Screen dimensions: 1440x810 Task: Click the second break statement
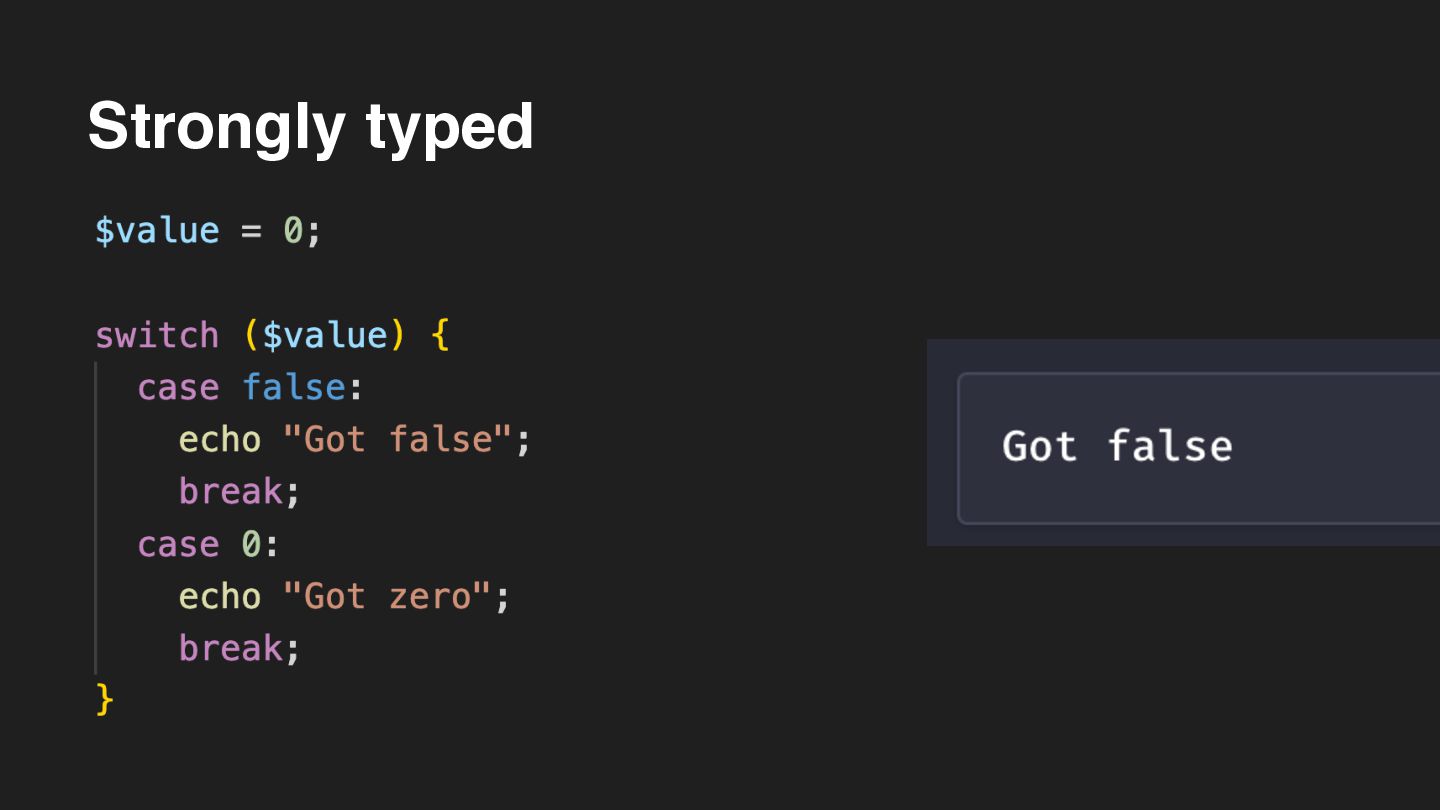pos(230,648)
